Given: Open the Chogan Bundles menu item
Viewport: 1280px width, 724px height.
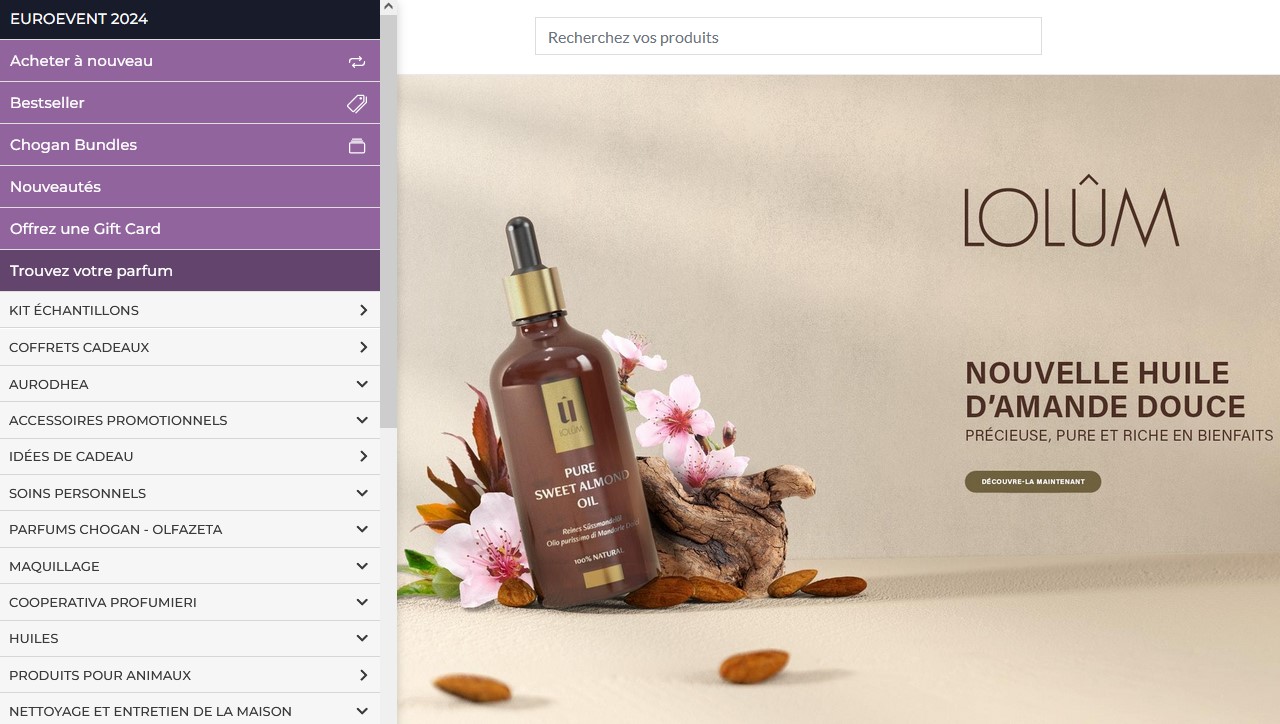Looking at the screenshot, I should pyautogui.click(x=190, y=145).
